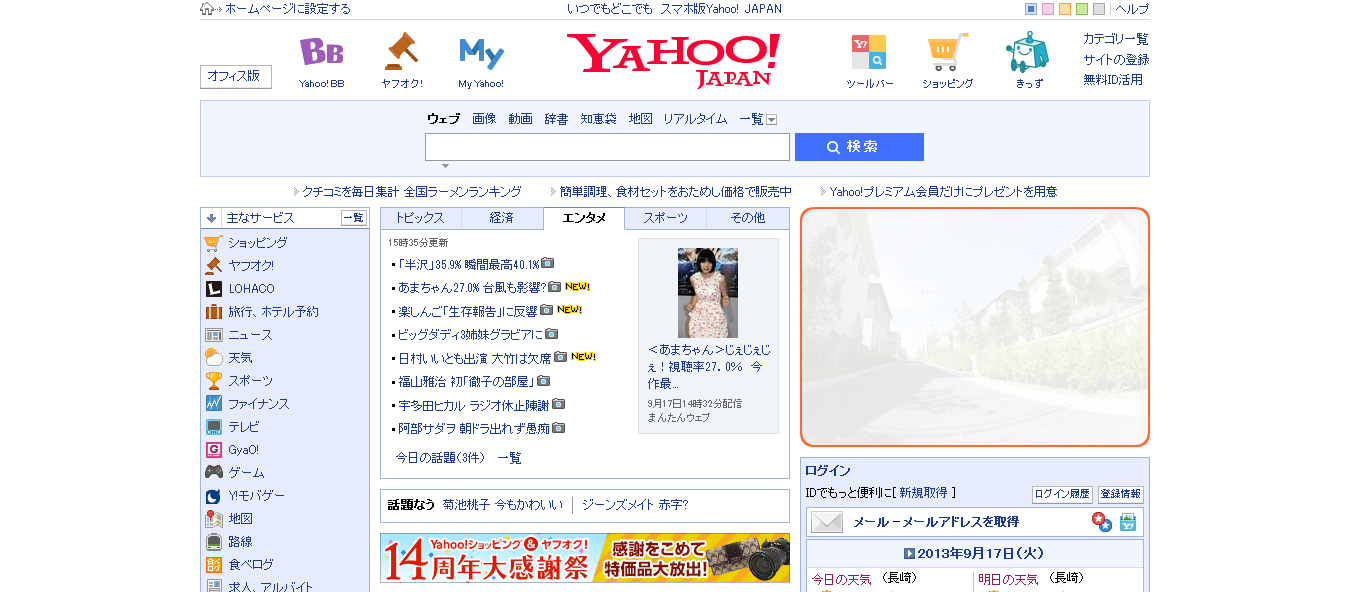Switch to the トピックス tab
The width and height of the screenshot is (1349, 592).
pyautogui.click(x=421, y=218)
